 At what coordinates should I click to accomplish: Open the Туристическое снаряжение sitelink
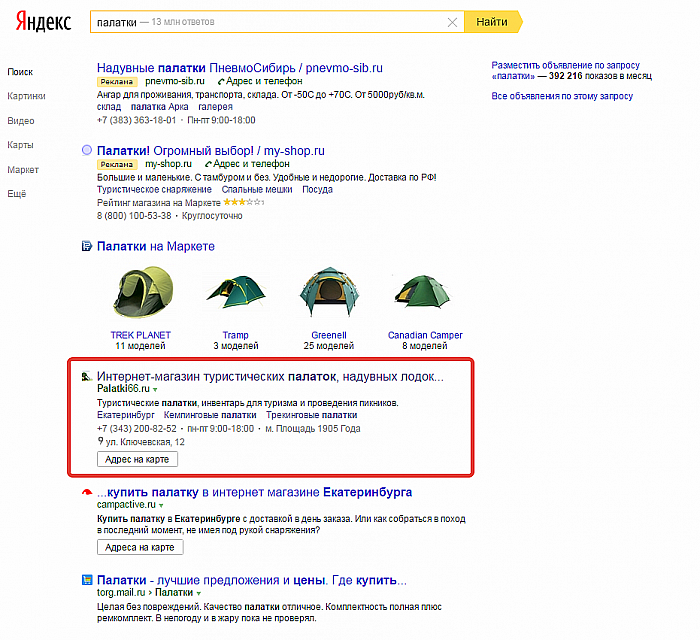[x=154, y=189]
